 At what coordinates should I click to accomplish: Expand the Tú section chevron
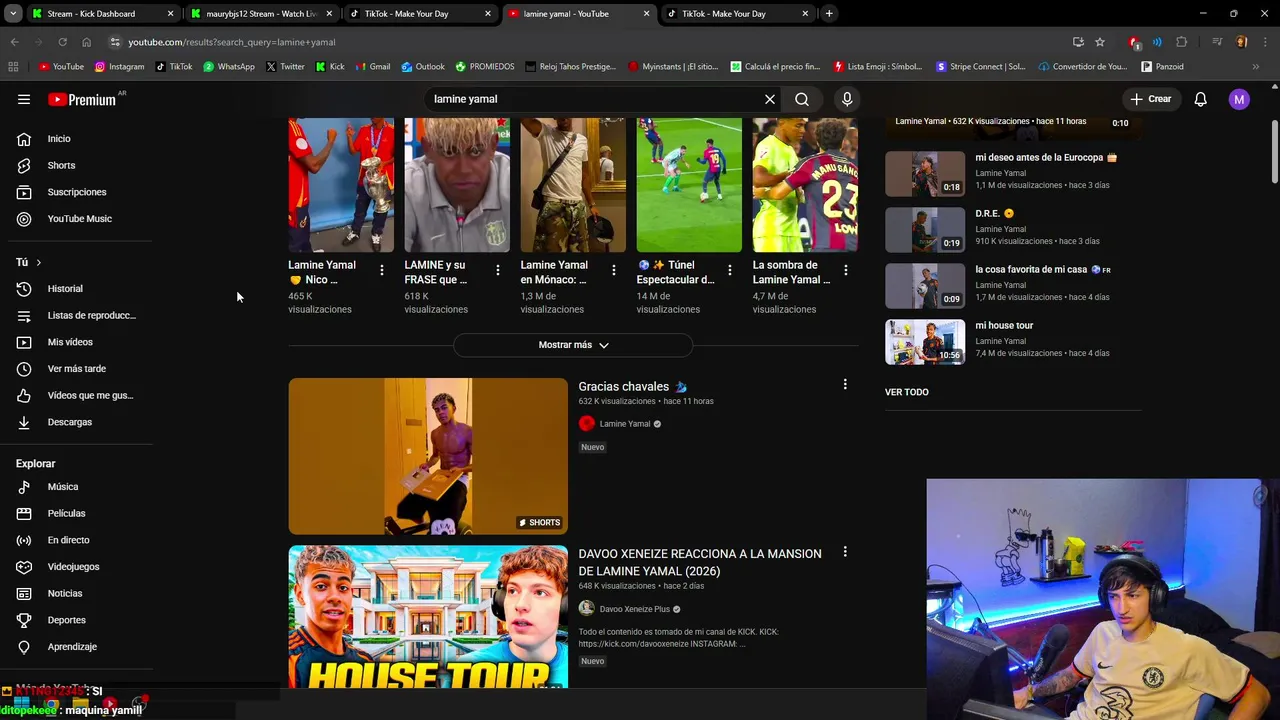(x=38, y=262)
